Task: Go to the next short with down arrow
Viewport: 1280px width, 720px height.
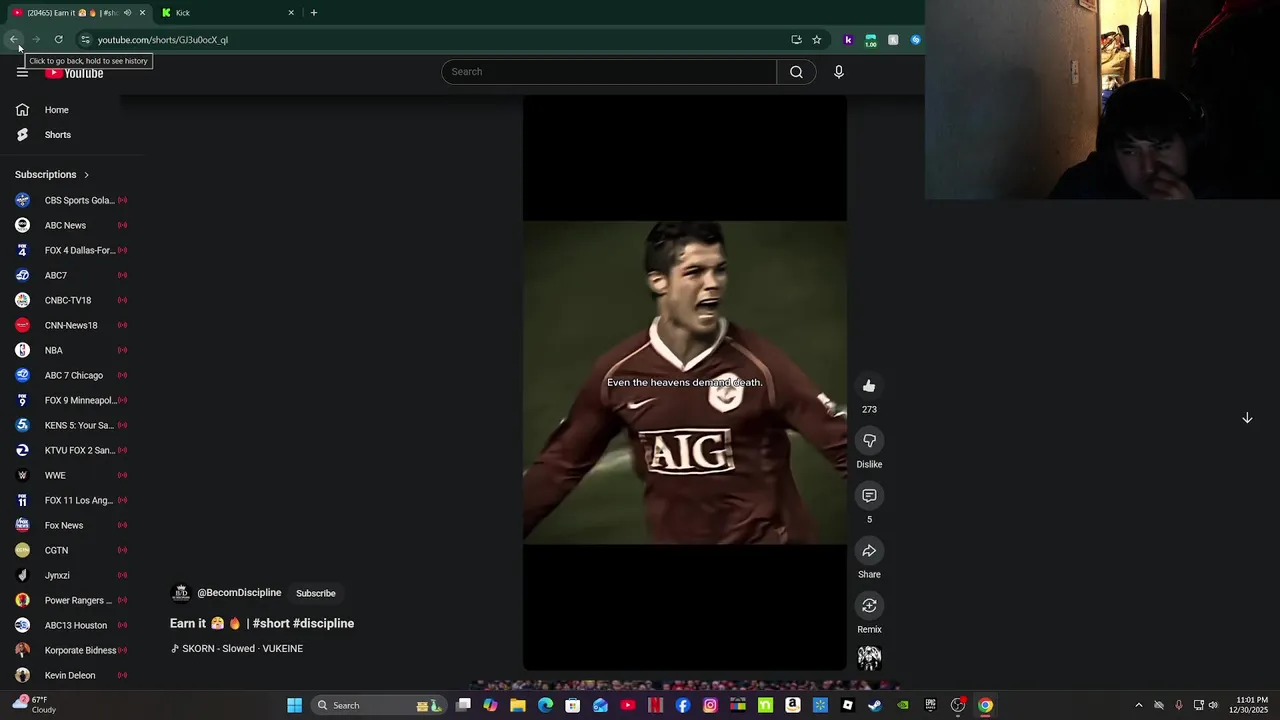Action: click(x=1247, y=418)
